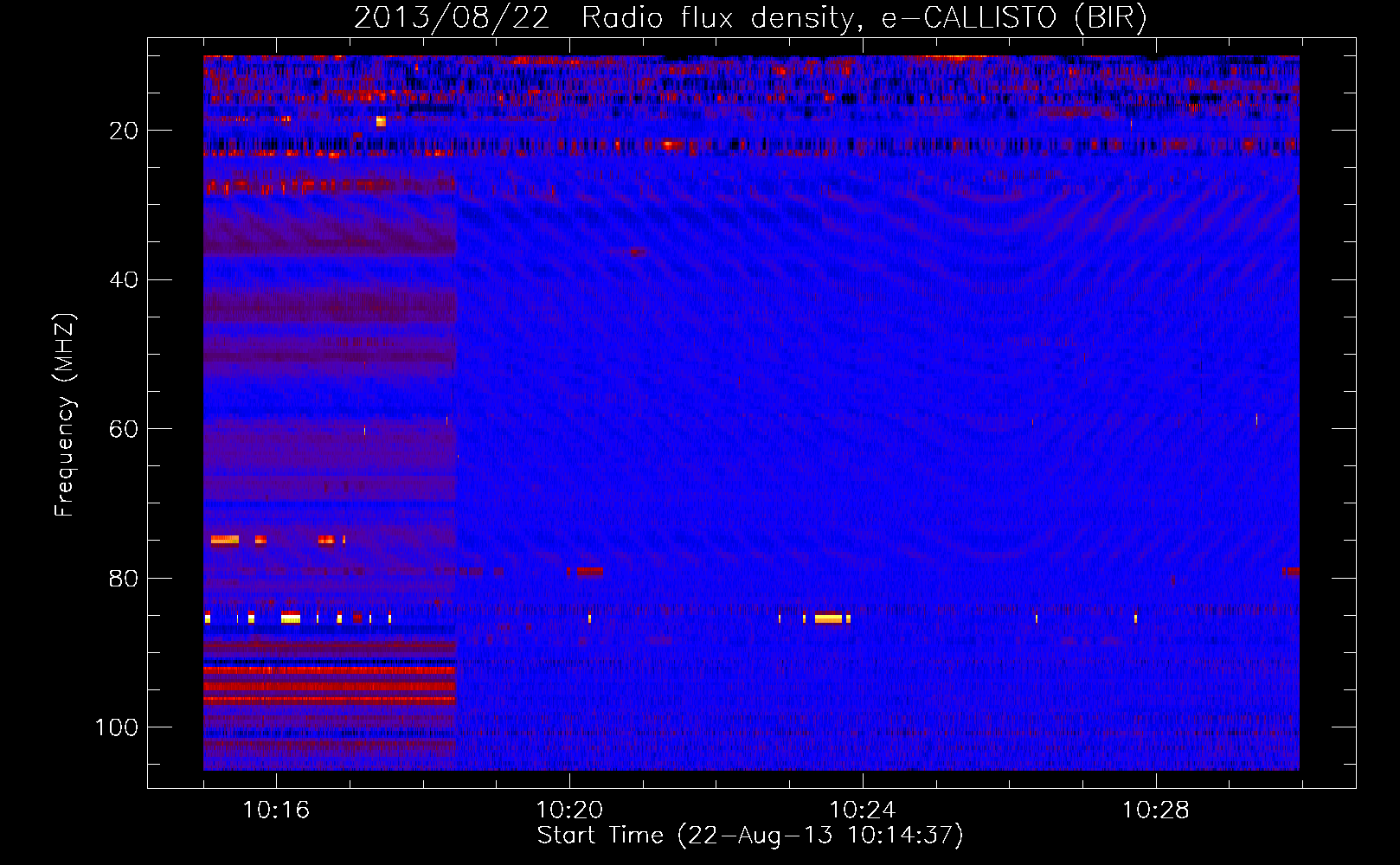
Task: Click the long bright yellow burst near 10:23:30 at 85 MHz
Action: [828, 618]
